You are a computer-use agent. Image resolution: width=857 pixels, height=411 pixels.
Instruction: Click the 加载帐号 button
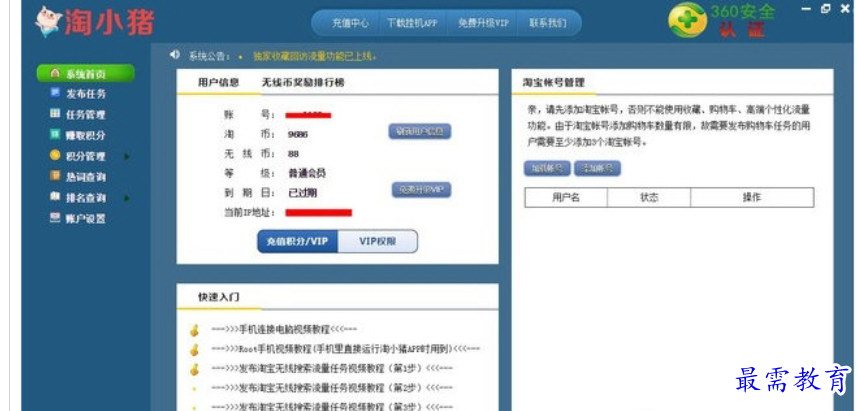coord(547,168)
